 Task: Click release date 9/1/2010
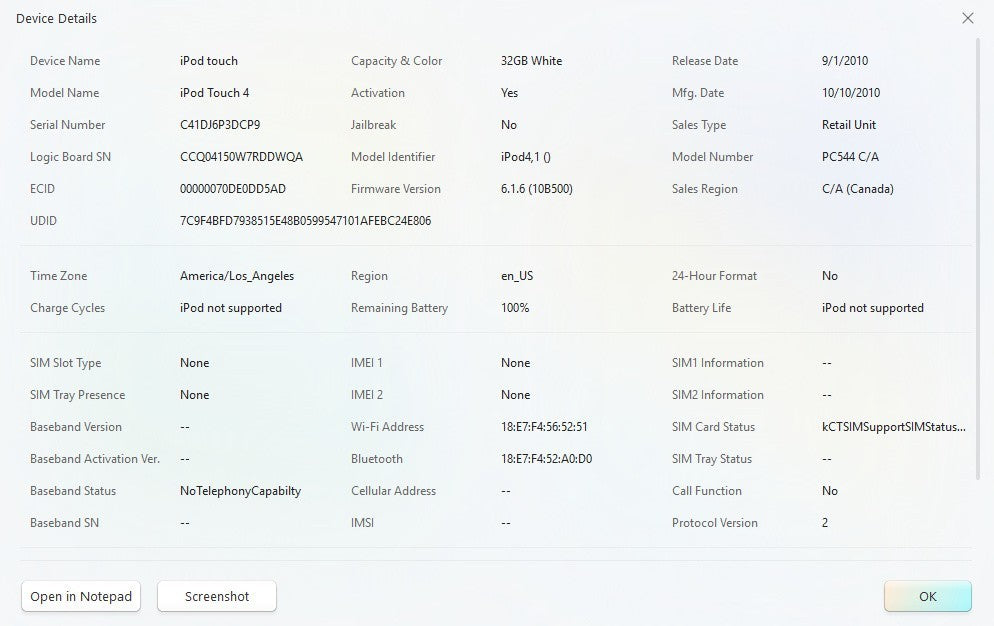[x=845, y=61]
